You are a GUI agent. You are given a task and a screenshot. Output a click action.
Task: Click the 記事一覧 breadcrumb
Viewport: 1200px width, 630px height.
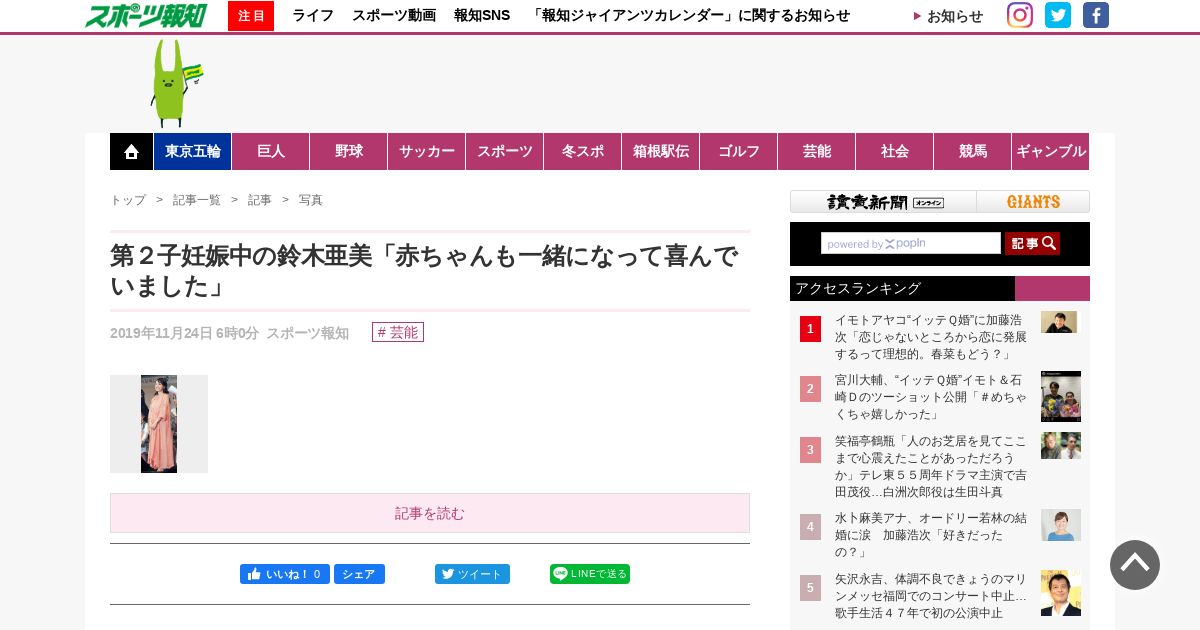197,200
